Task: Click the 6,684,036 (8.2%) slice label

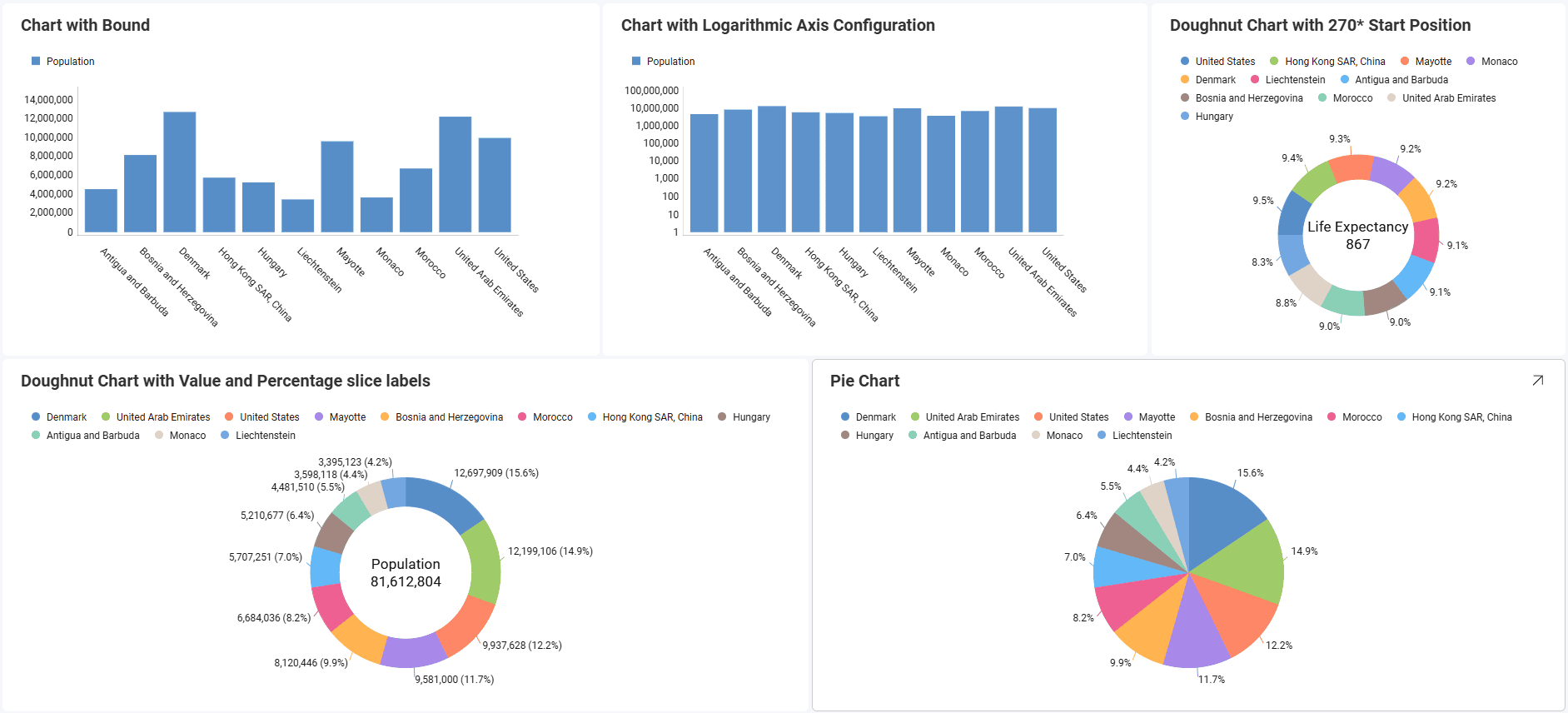Action: coord(273,618)
